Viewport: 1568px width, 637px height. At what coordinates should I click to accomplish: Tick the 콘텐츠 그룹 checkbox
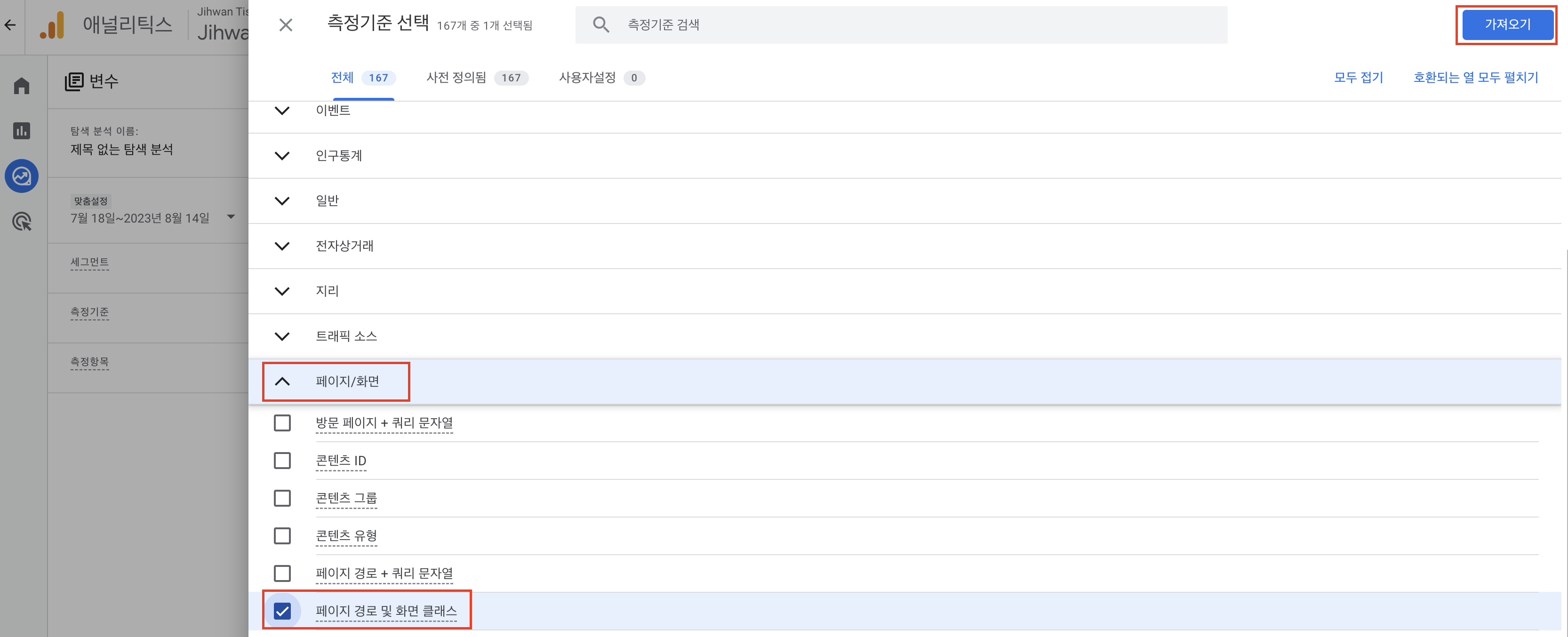tap(282, 498)
